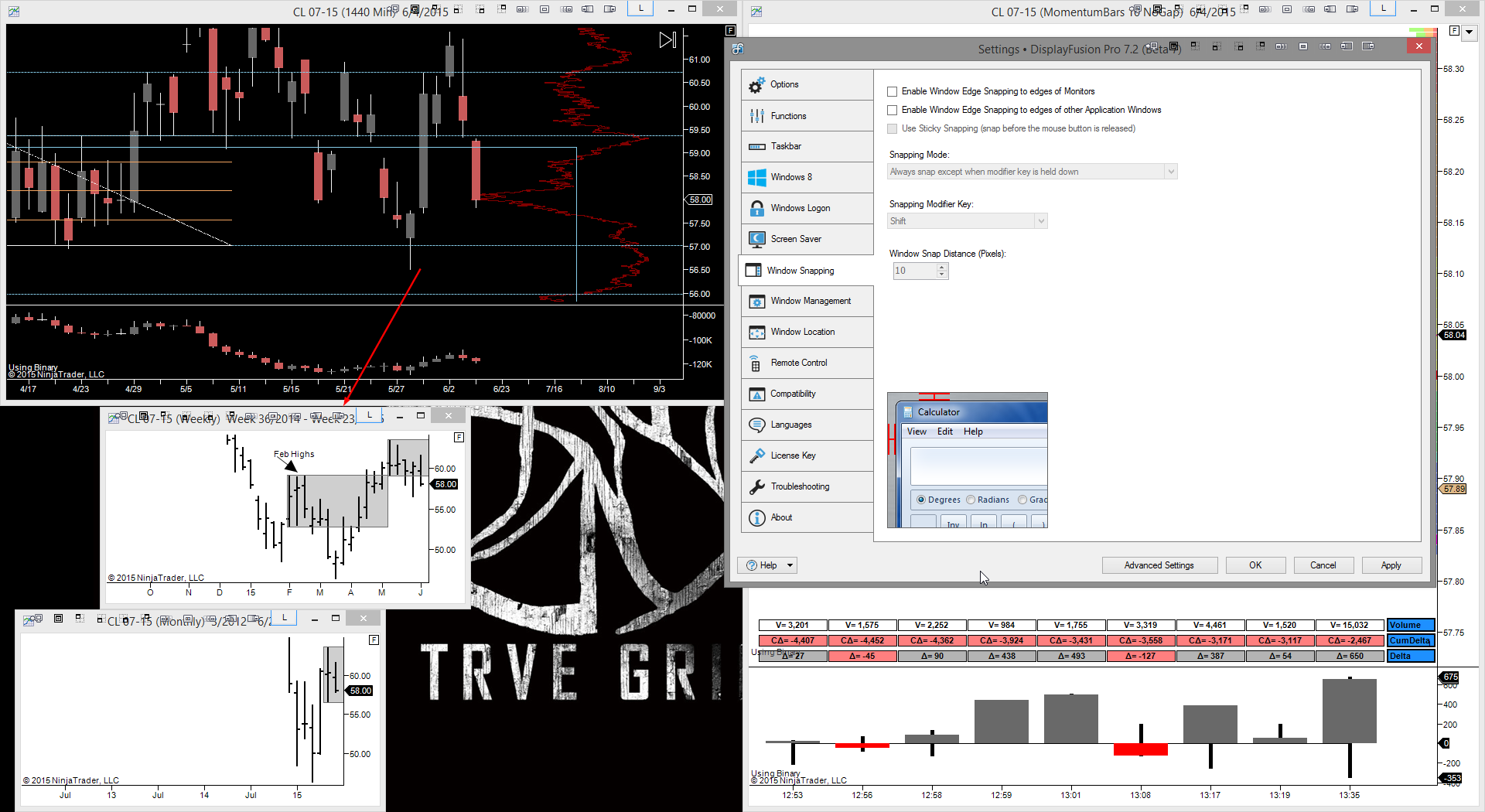Viewport: 1485px width, 812px height.
Task: Open Windows Logon padlock icon
Action: click(x=756, y=208)
